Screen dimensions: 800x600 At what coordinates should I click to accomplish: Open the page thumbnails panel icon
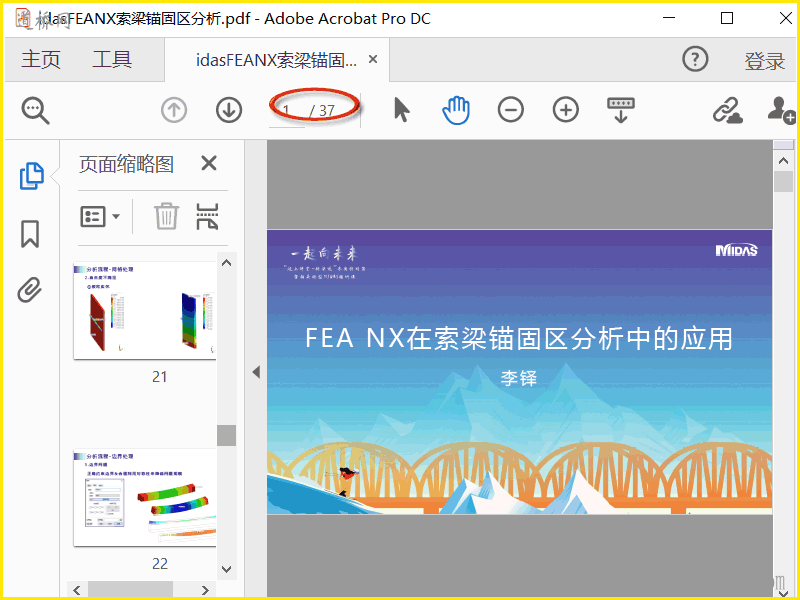(32, 176)
